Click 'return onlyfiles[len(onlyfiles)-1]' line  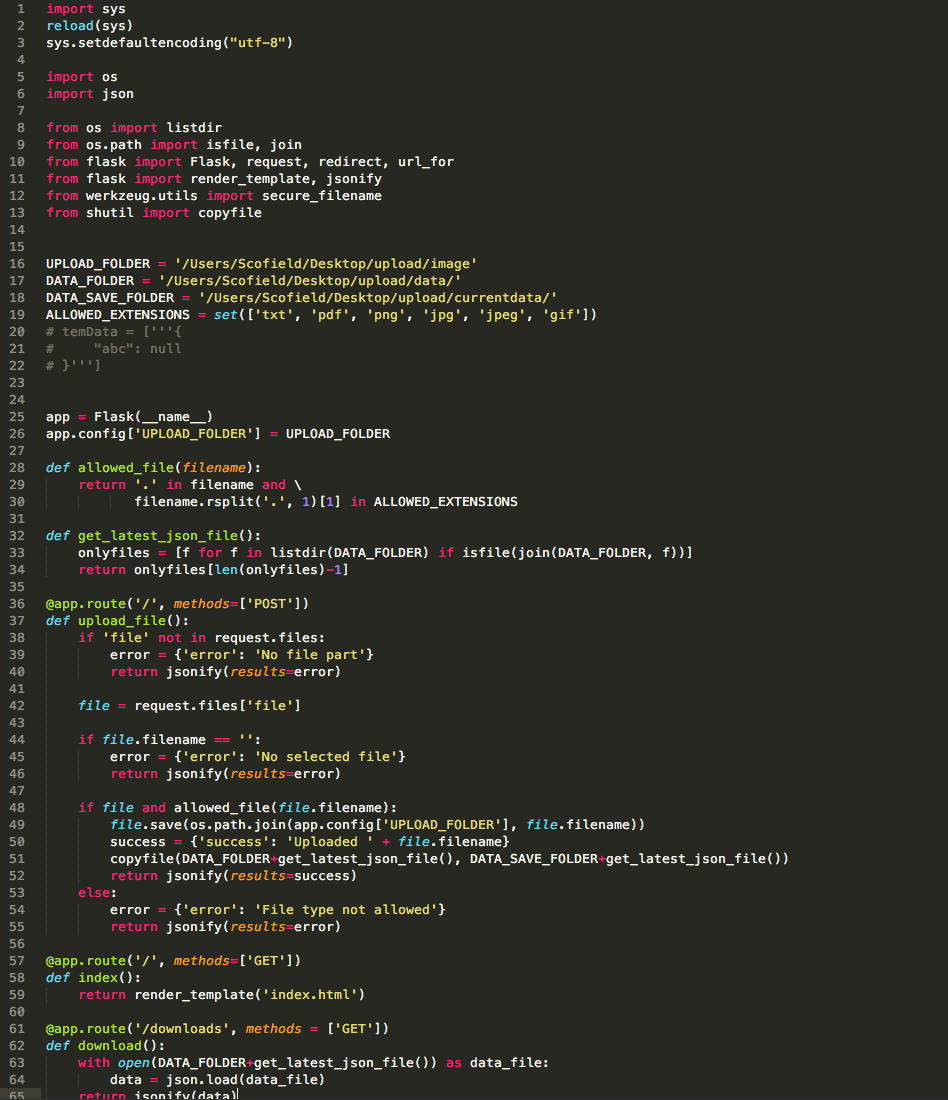213,570
